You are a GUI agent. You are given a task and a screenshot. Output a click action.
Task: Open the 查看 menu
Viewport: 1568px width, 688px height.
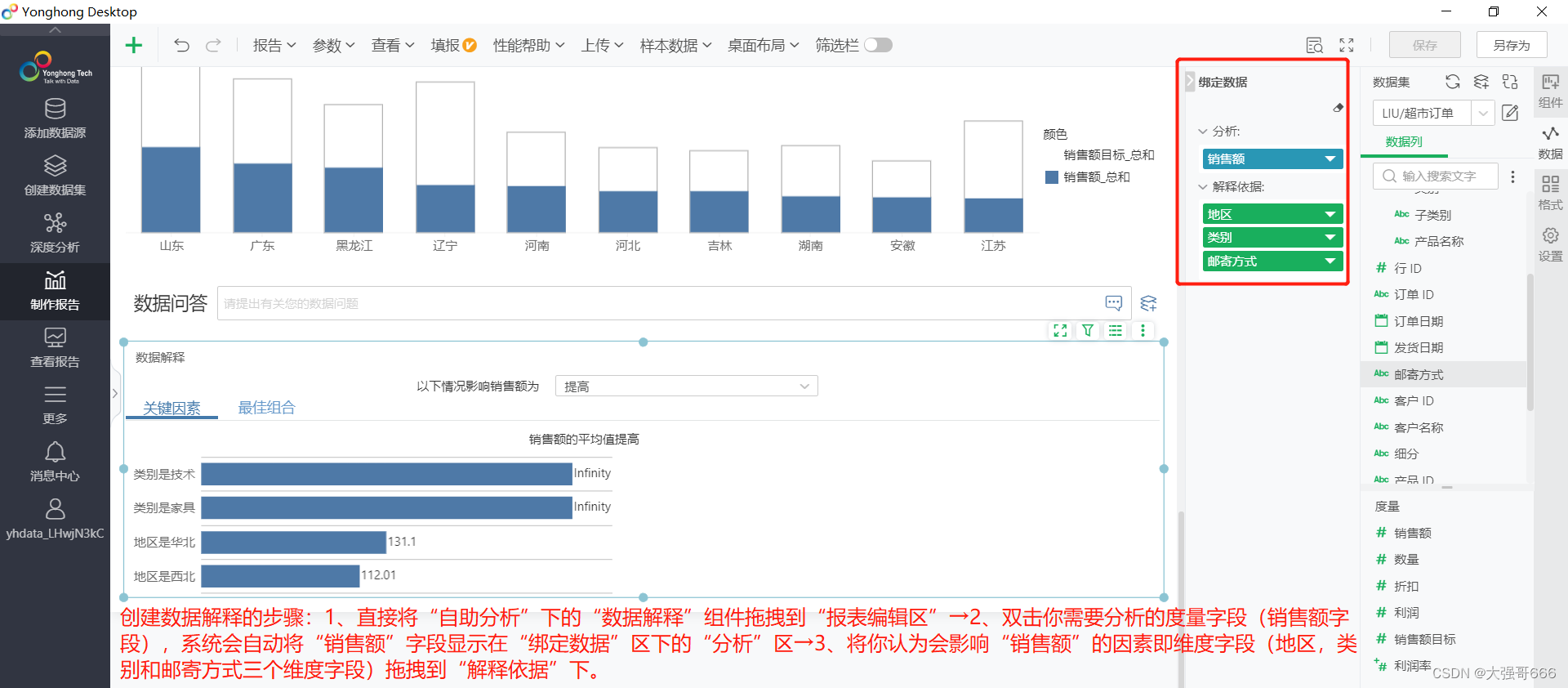[392, 46]
